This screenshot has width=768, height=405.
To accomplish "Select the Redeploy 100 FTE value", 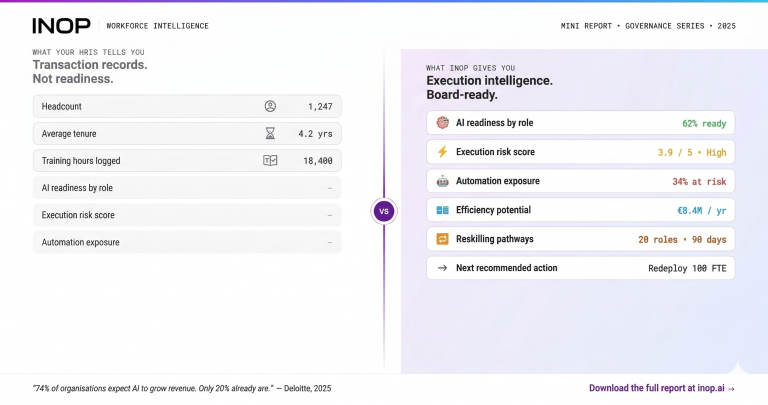I will click(x=687, y=268).
